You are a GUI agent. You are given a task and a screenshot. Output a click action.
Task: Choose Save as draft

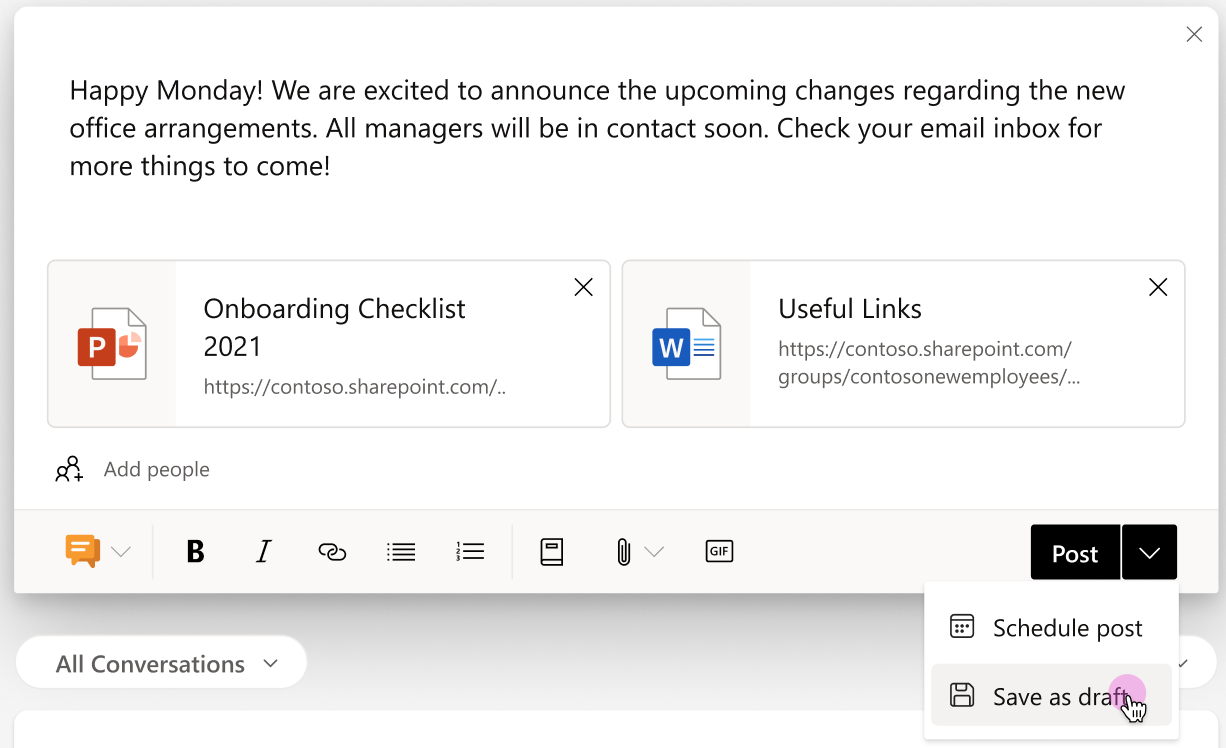[x=1045, y=695]
